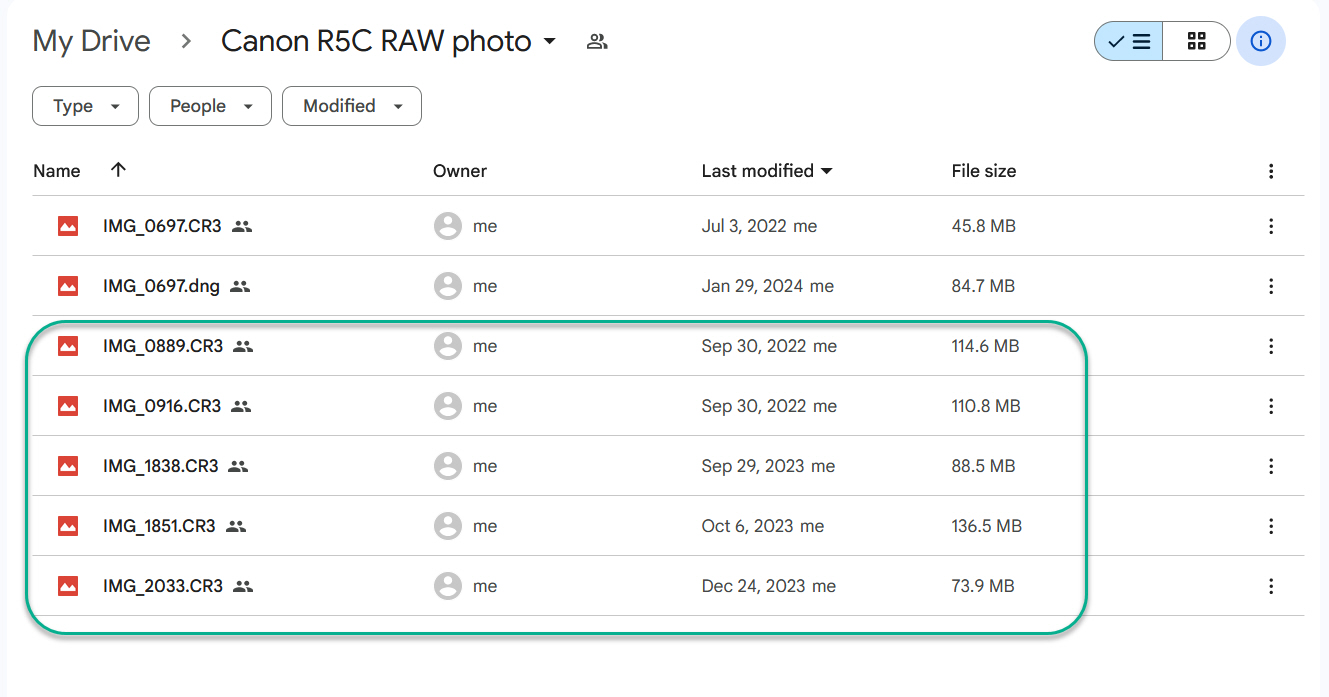Click shared icon next to IMG_1851.CR3

236,526
